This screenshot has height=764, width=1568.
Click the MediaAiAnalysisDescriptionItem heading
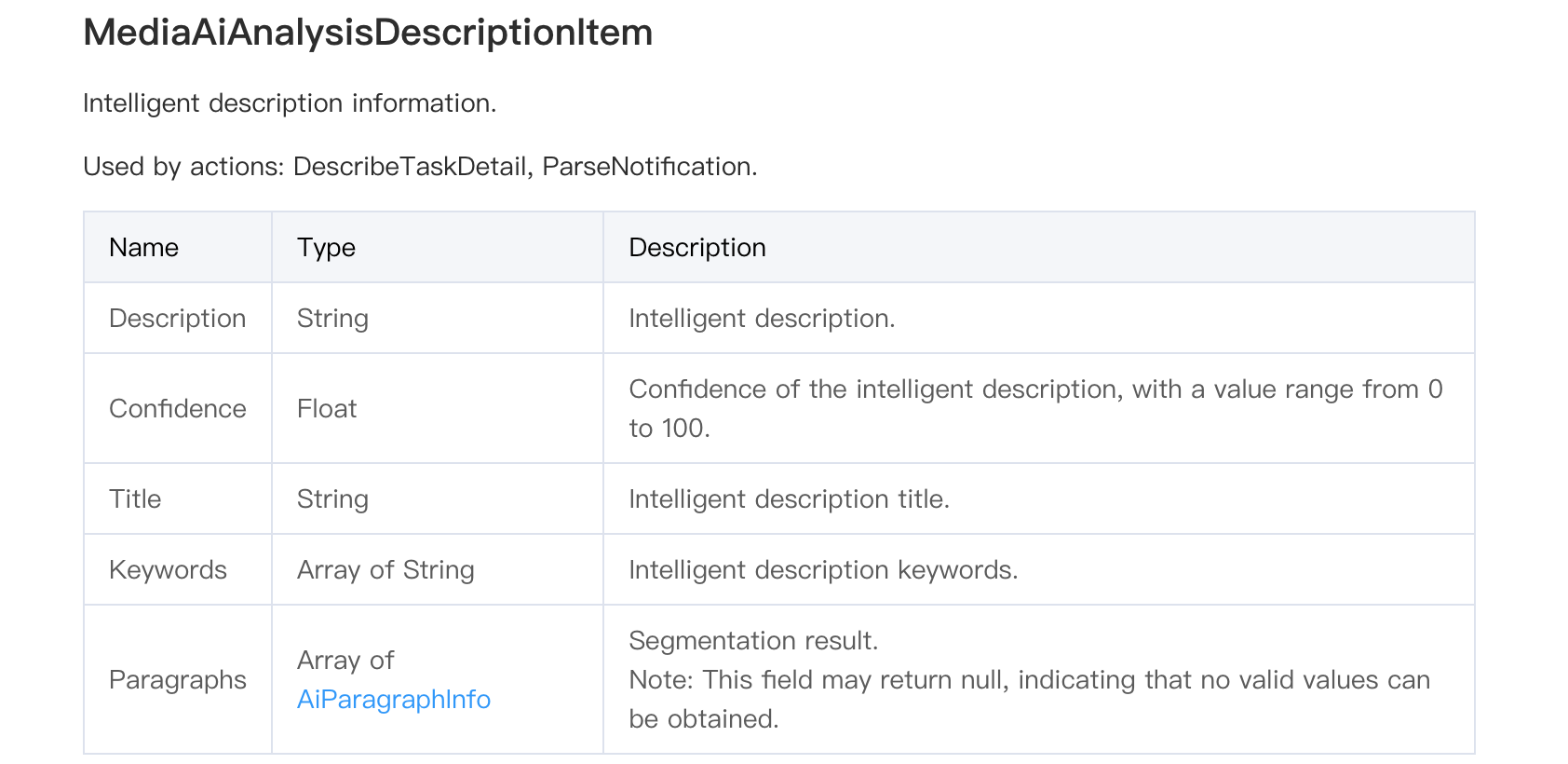coord(368,33)
